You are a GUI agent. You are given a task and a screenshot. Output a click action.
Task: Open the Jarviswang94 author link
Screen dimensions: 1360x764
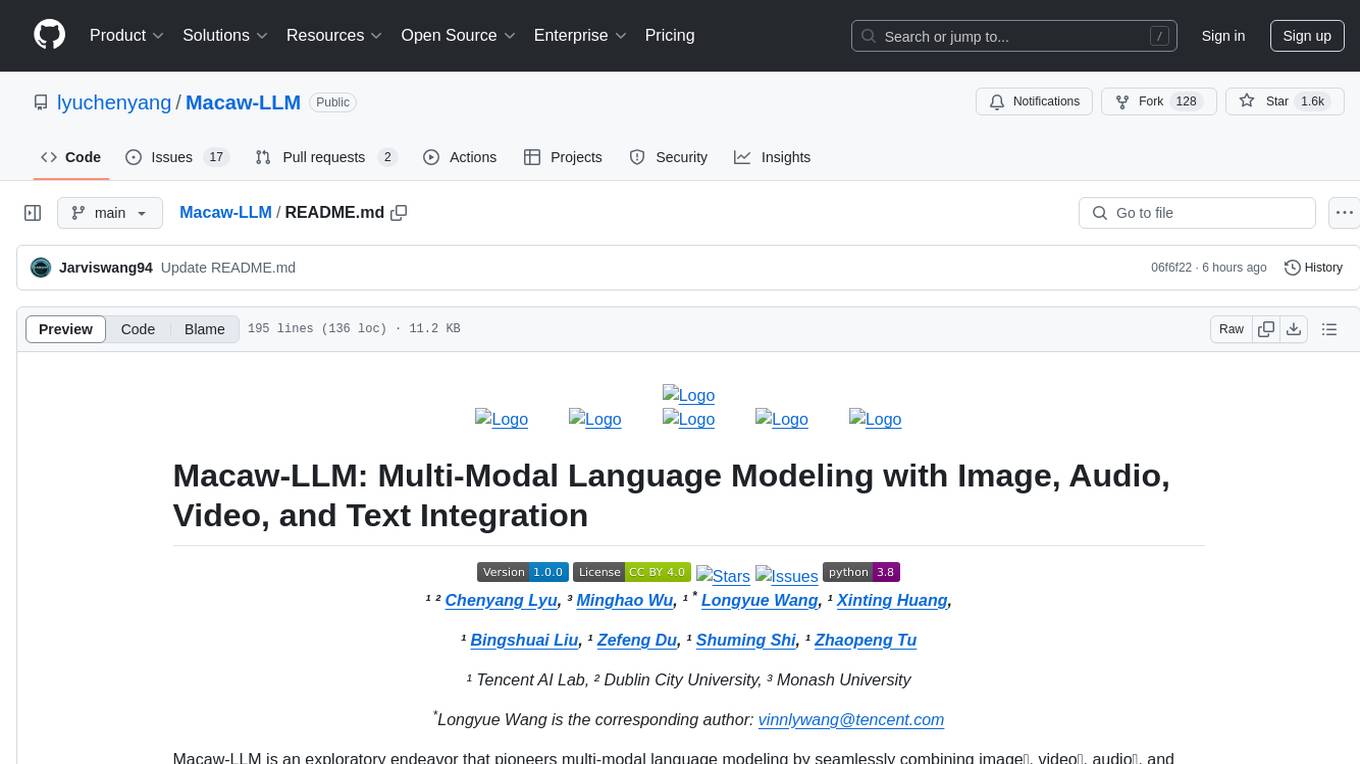click(x=106, y=267)
